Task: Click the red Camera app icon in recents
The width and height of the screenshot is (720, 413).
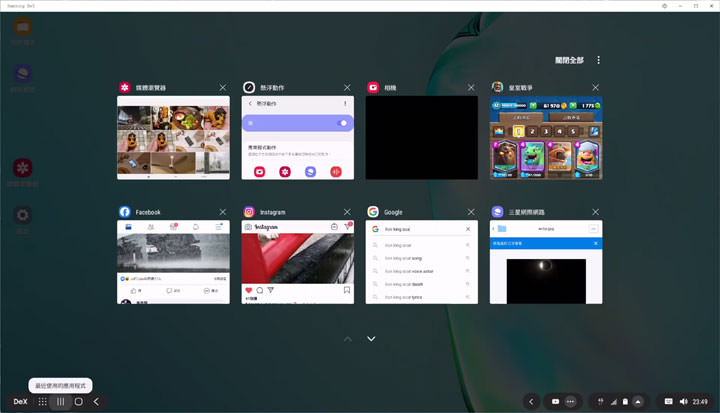Action: click(x=373, y=87)
